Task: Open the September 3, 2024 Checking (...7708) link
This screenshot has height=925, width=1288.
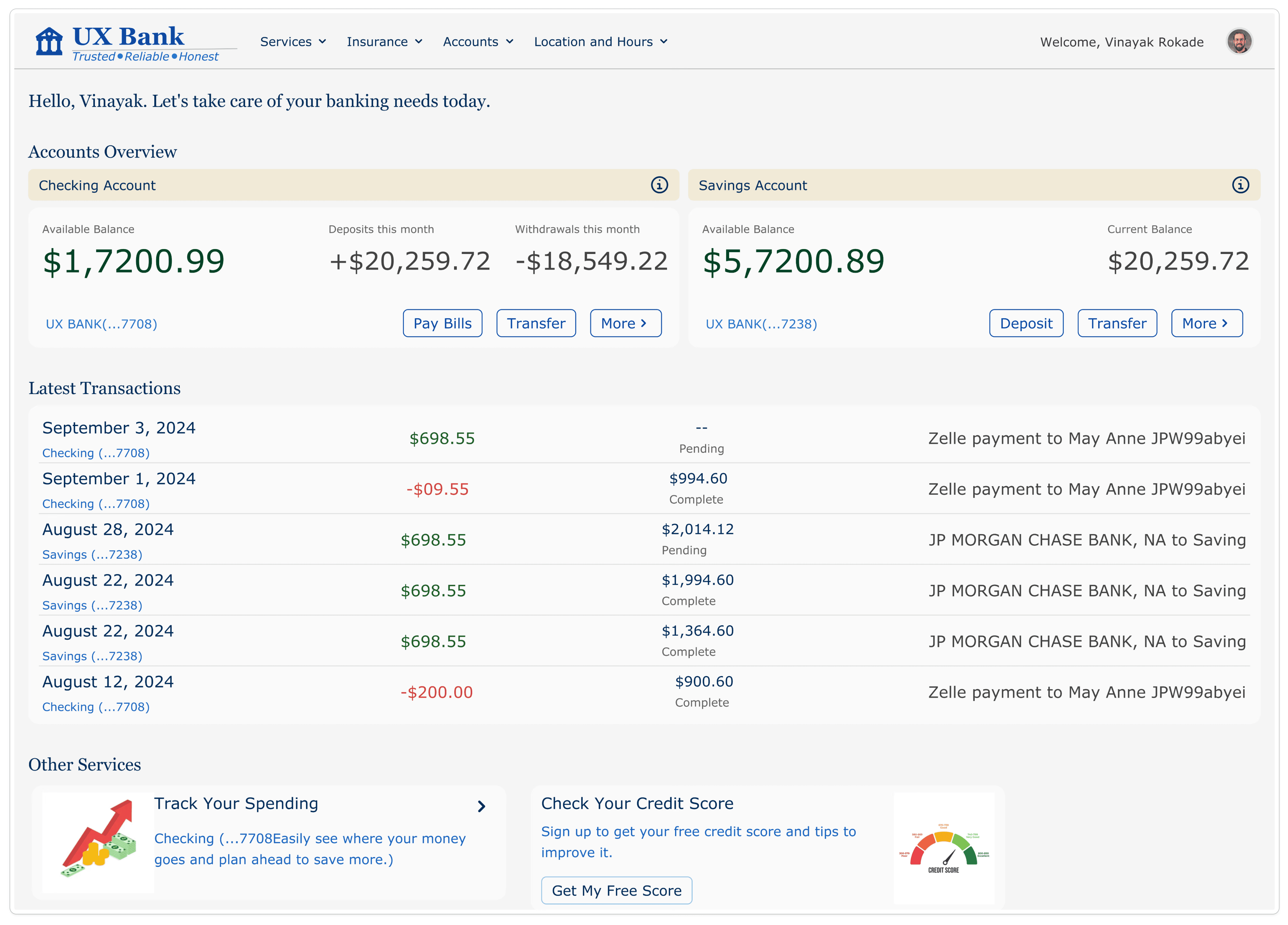Action: pos(96,453)
